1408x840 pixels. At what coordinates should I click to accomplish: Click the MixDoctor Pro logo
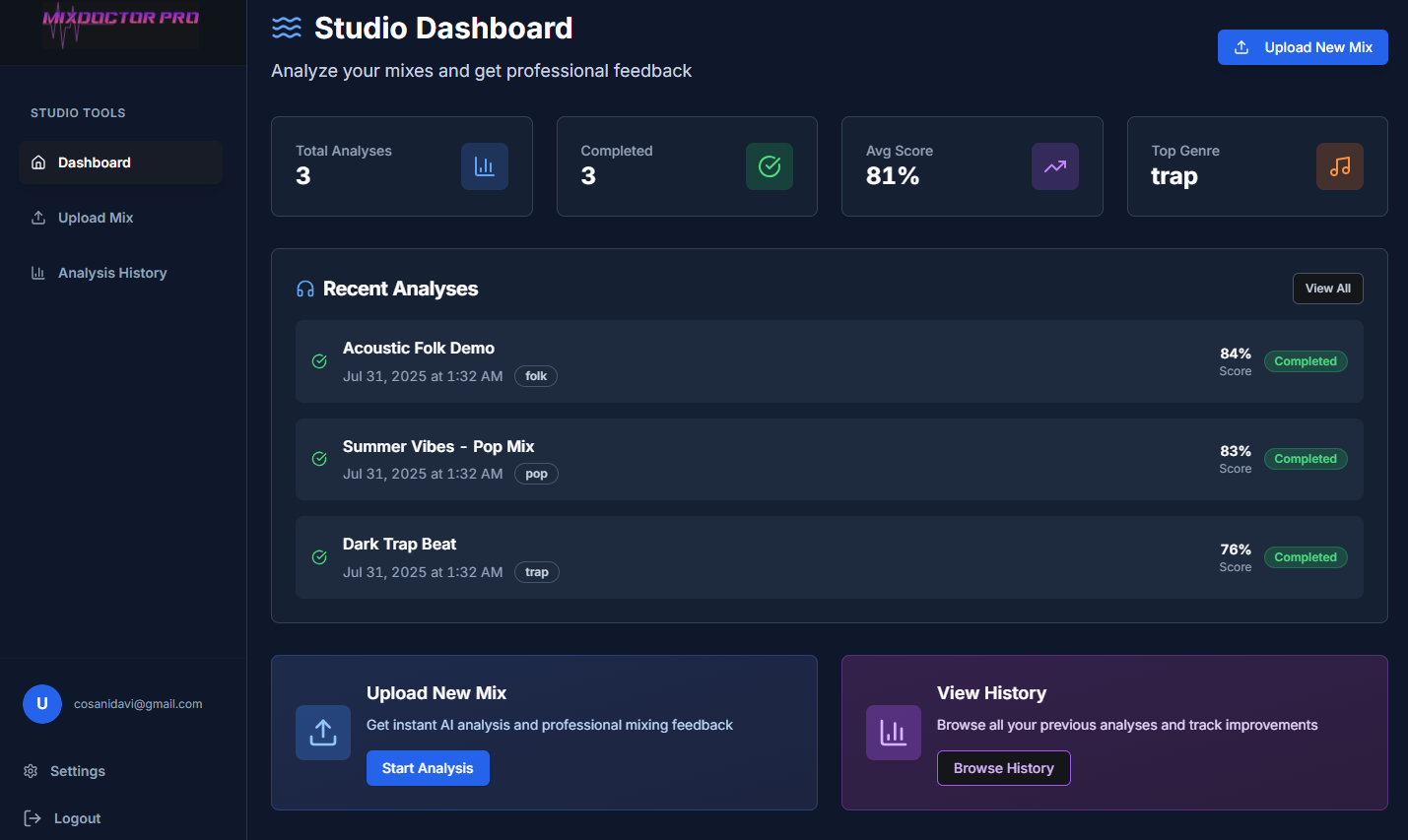pos(121,26)
